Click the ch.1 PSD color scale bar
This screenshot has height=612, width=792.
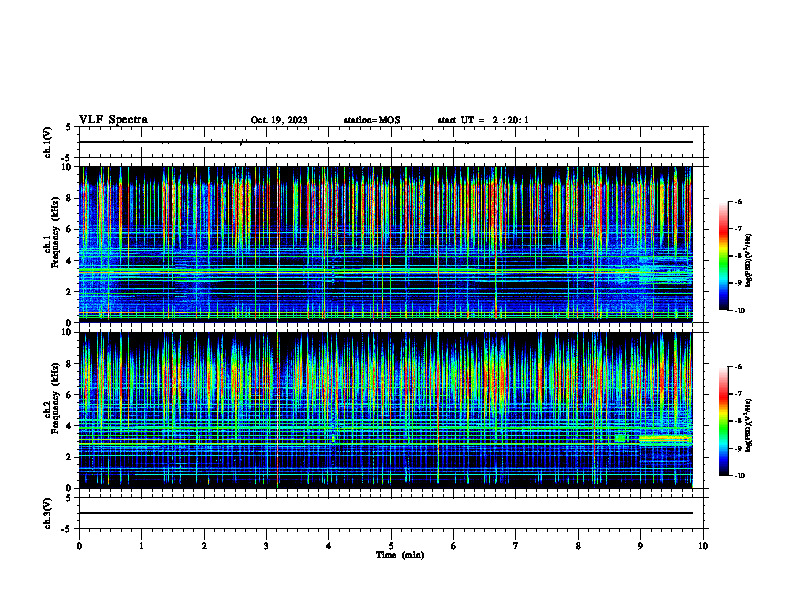pos(723,256)
